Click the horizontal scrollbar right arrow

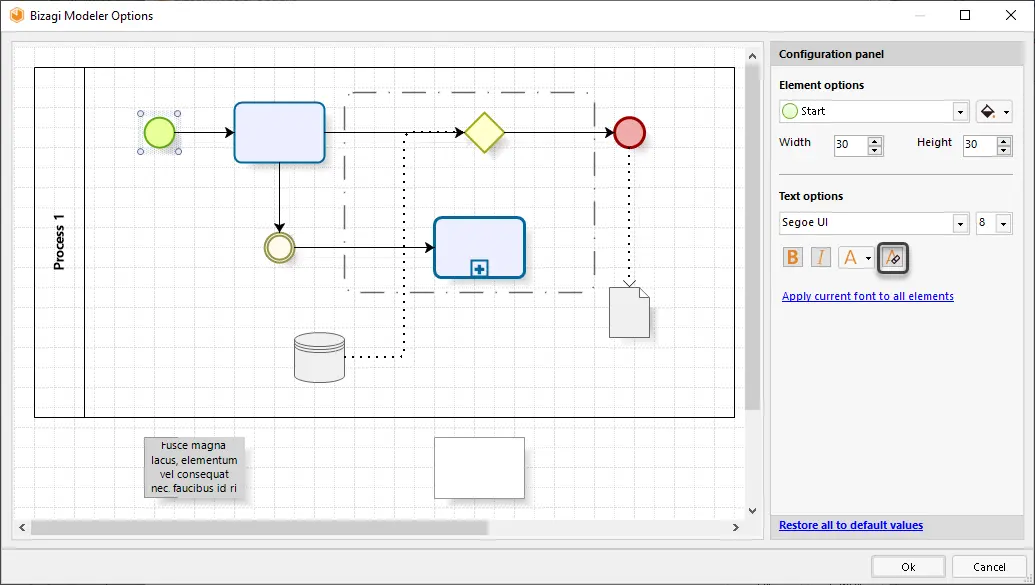tap(735, 528)
